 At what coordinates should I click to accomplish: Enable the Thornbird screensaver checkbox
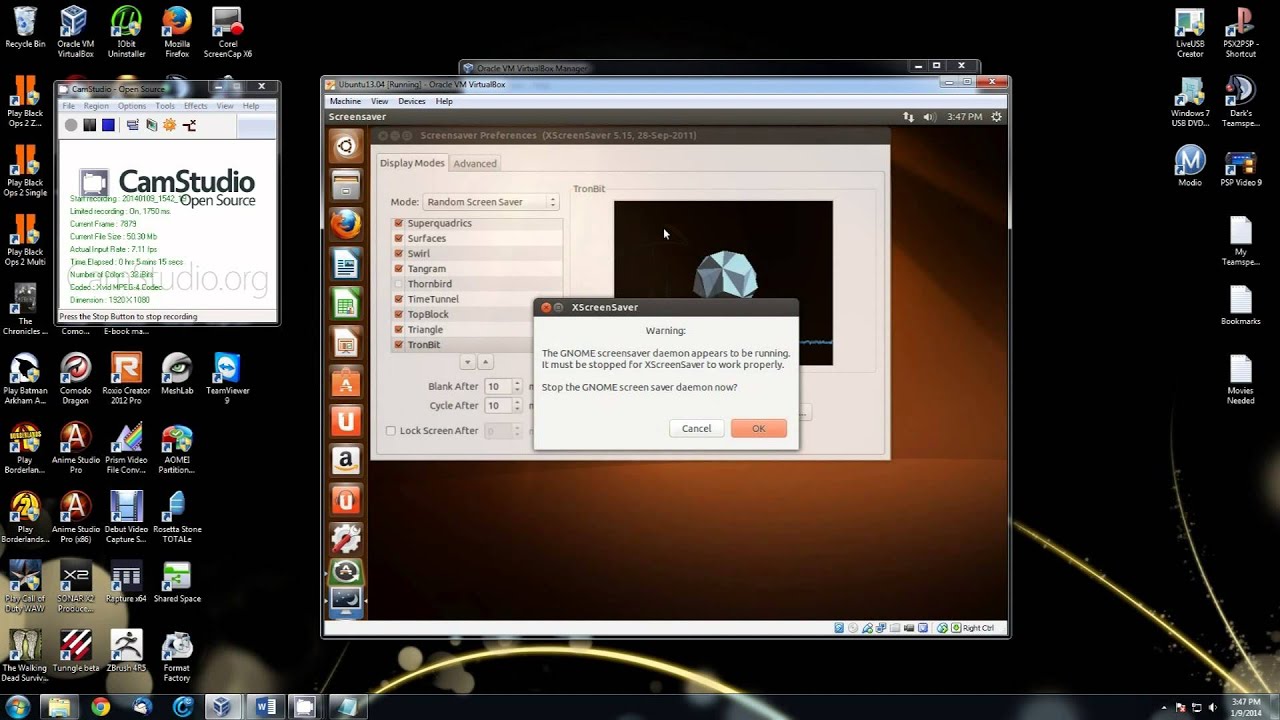tap(399, 284)
